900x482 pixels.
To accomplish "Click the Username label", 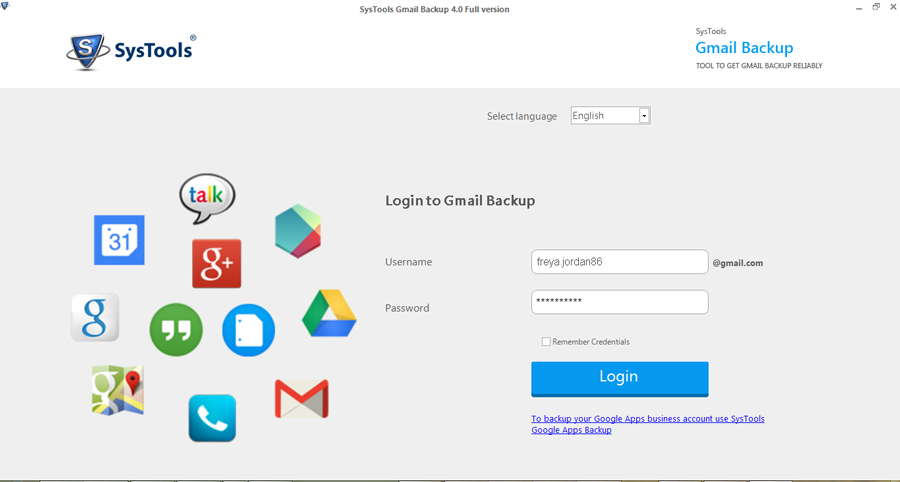I will pos(409,262).
